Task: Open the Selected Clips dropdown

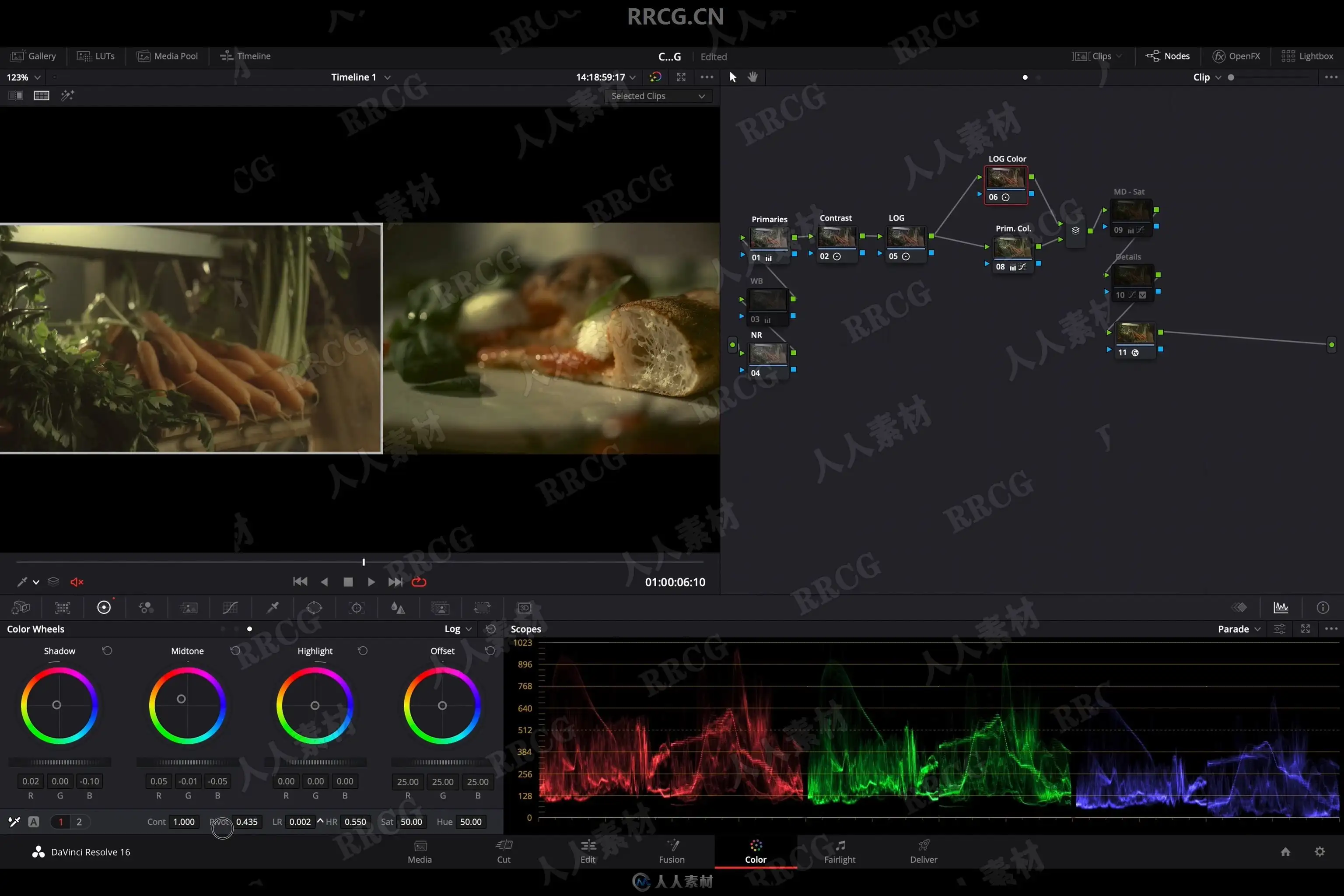Action: [658, 96]
